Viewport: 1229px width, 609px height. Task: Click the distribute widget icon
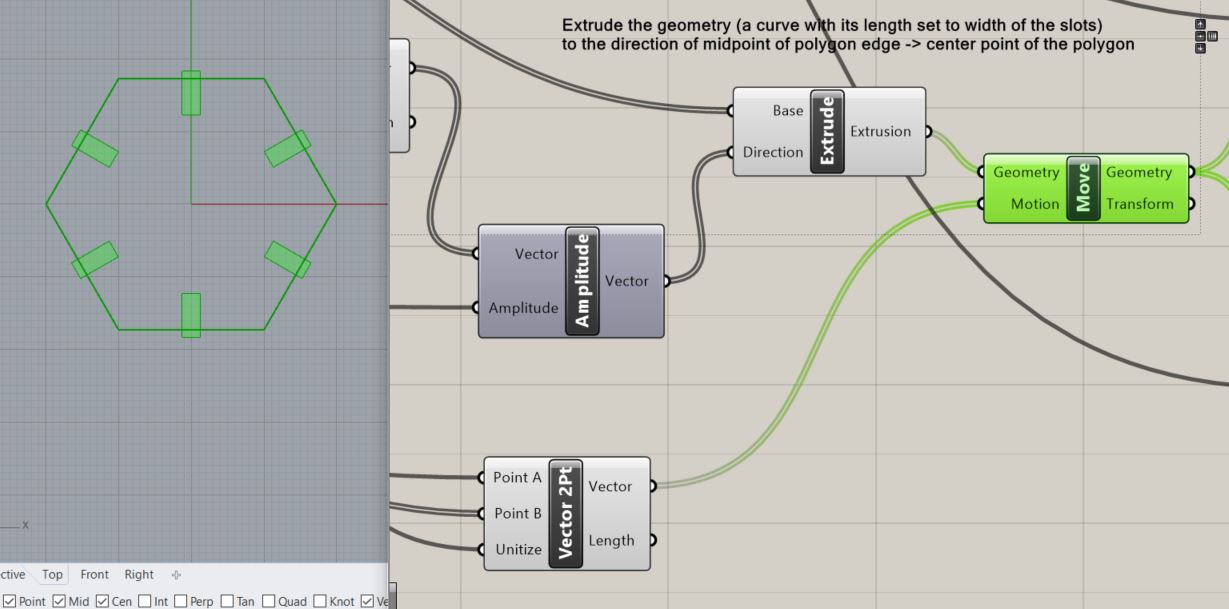click(1212, 36)
